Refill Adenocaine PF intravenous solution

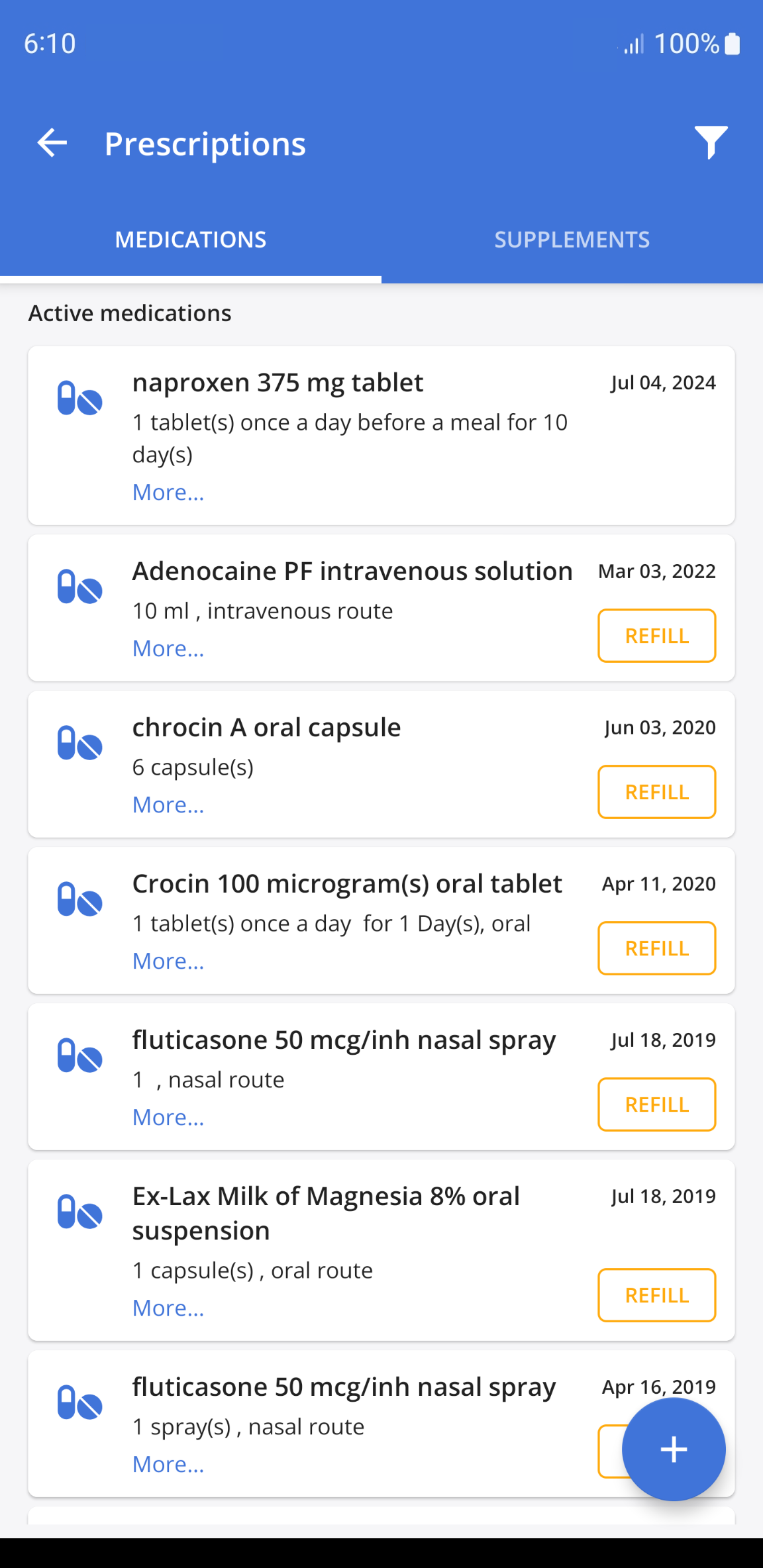[x=656, y=636]
